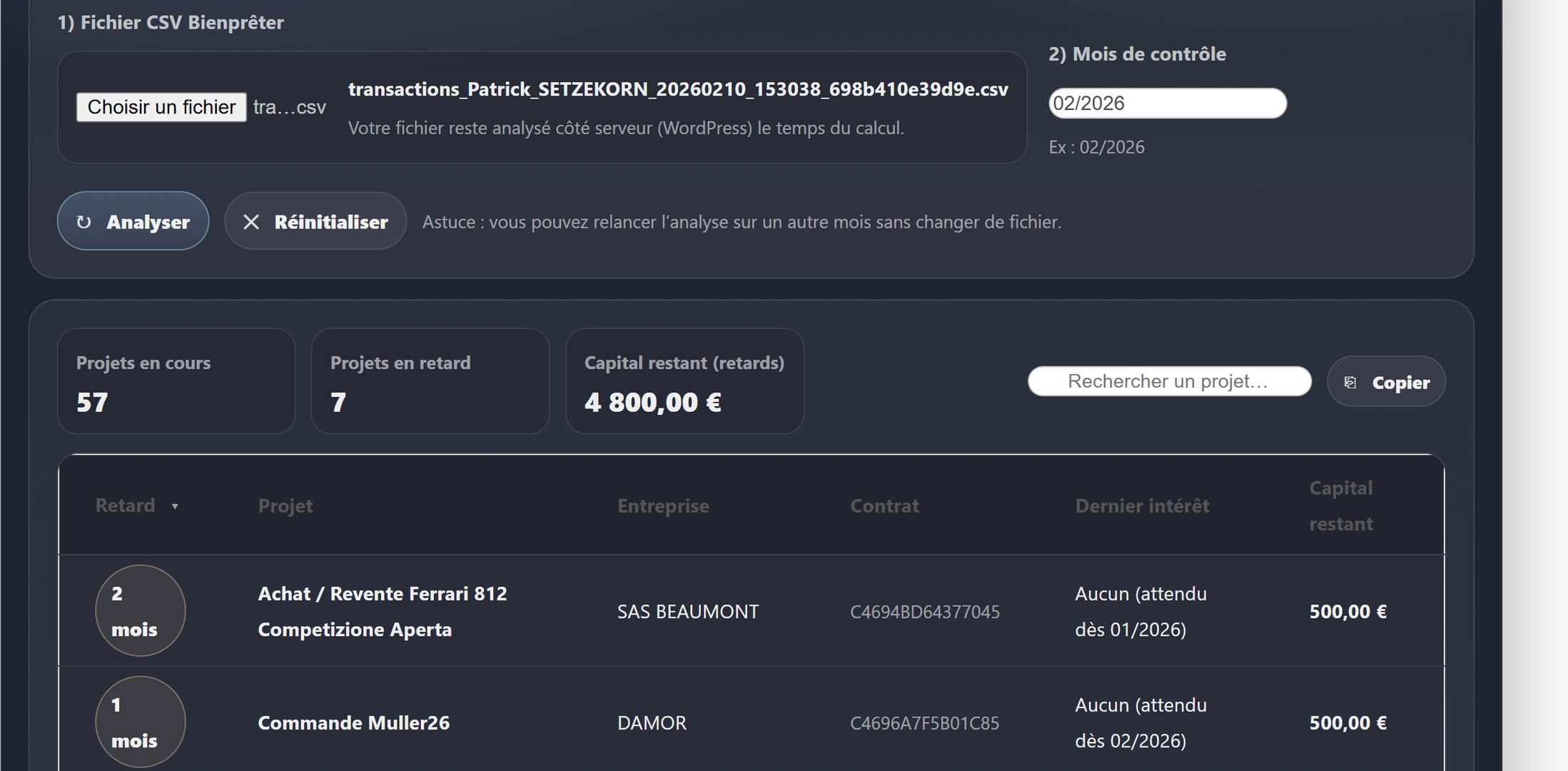Sort by the Contrat column header
This screenshot has width=1568, height=771.
[x=884, y=505]
